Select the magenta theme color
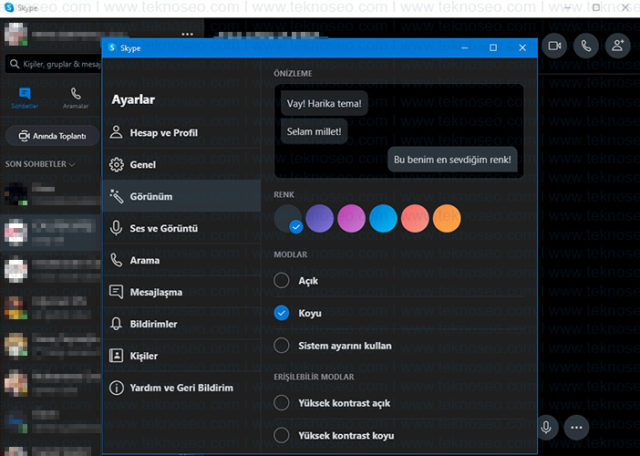Viewport: 640px width, 456px height. (x=351, y=218)
